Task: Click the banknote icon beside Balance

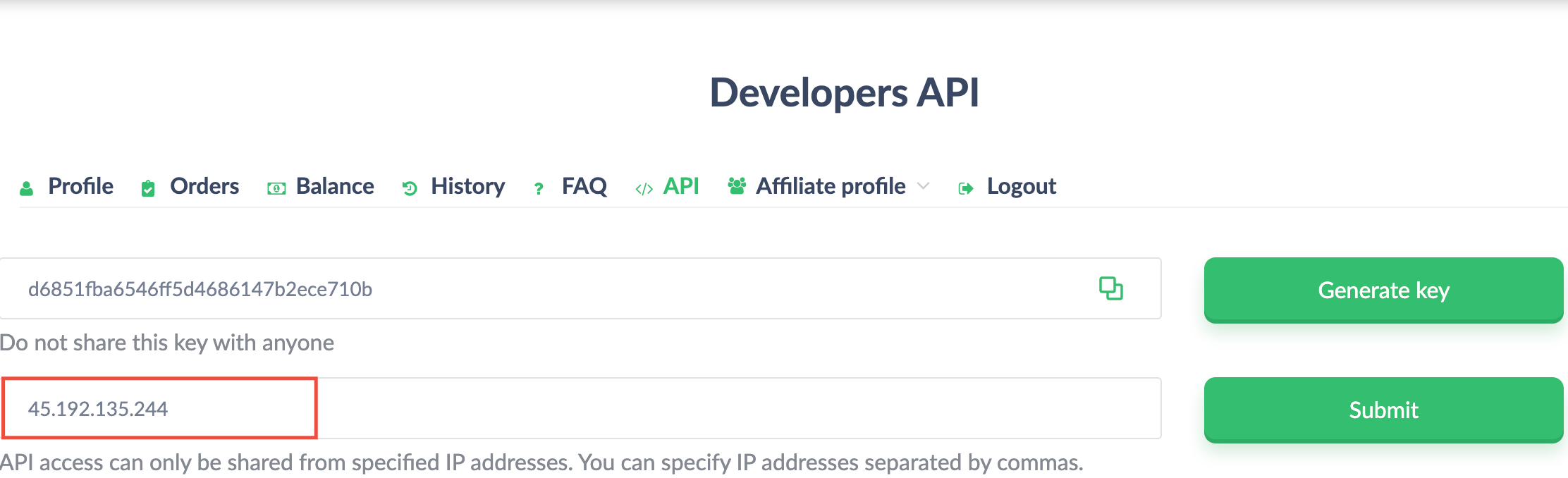Action: [276, 188]
